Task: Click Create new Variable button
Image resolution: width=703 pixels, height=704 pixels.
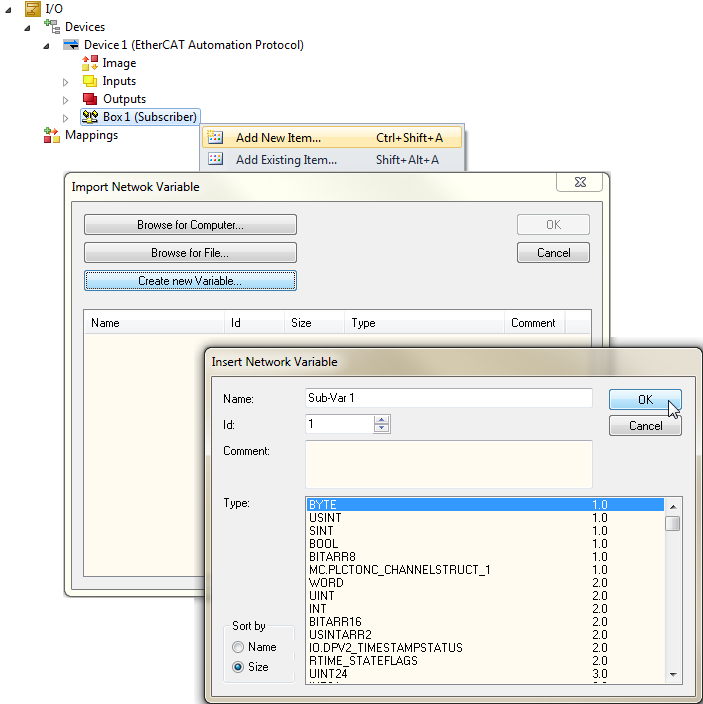Action: click(190, 281)
